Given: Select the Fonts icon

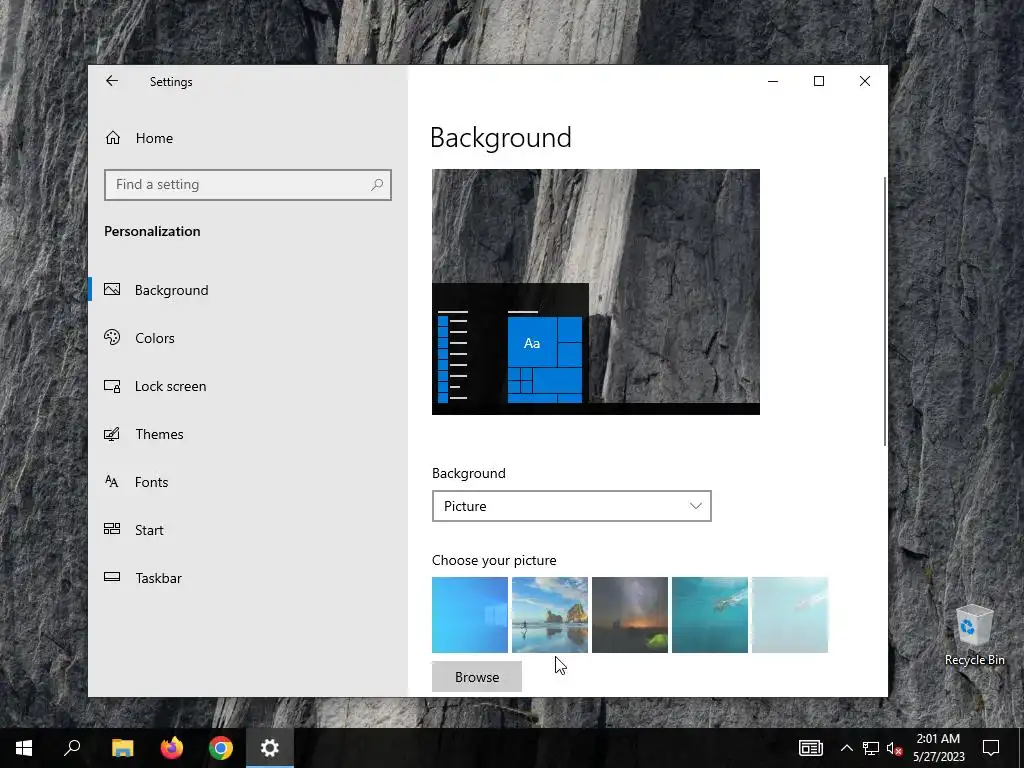Looking at the screenshot, I should 112,482.
